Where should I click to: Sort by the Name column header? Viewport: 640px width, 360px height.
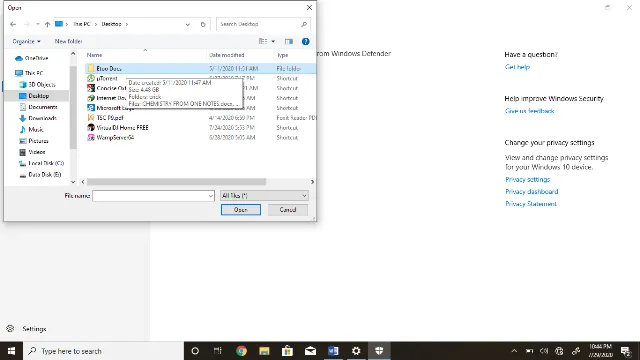(94, 55)
